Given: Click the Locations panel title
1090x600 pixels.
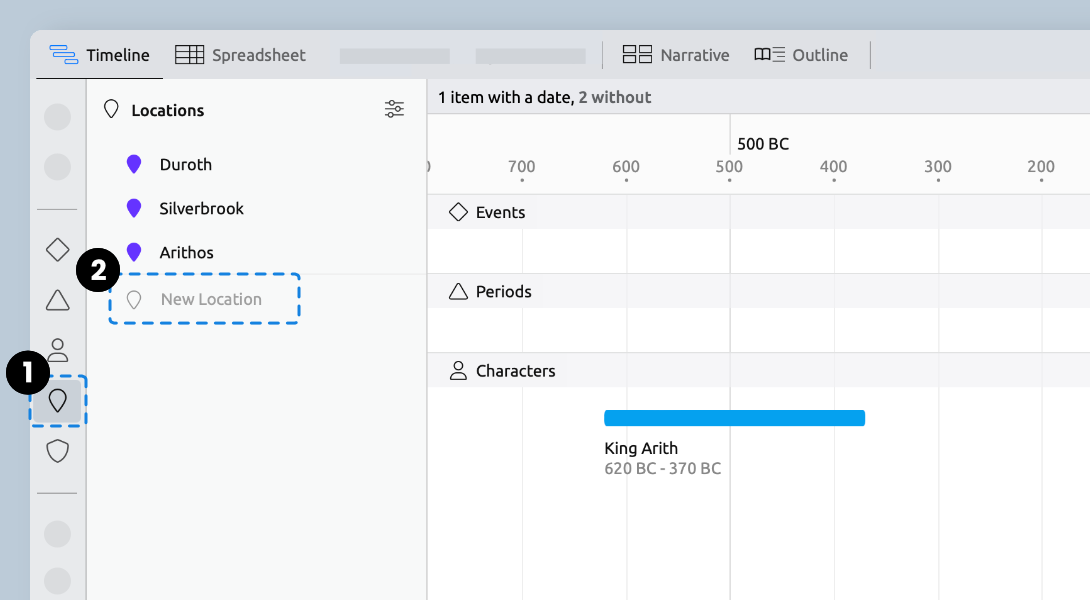Looking at the screenshot, I should [168, 111].
